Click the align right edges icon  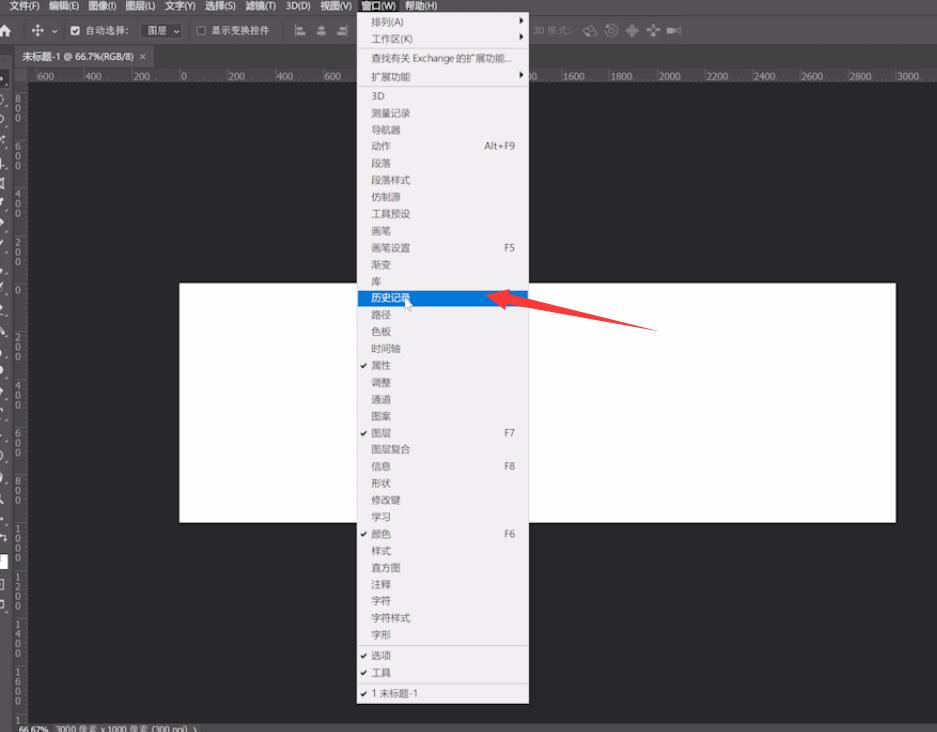pos(342,30)
